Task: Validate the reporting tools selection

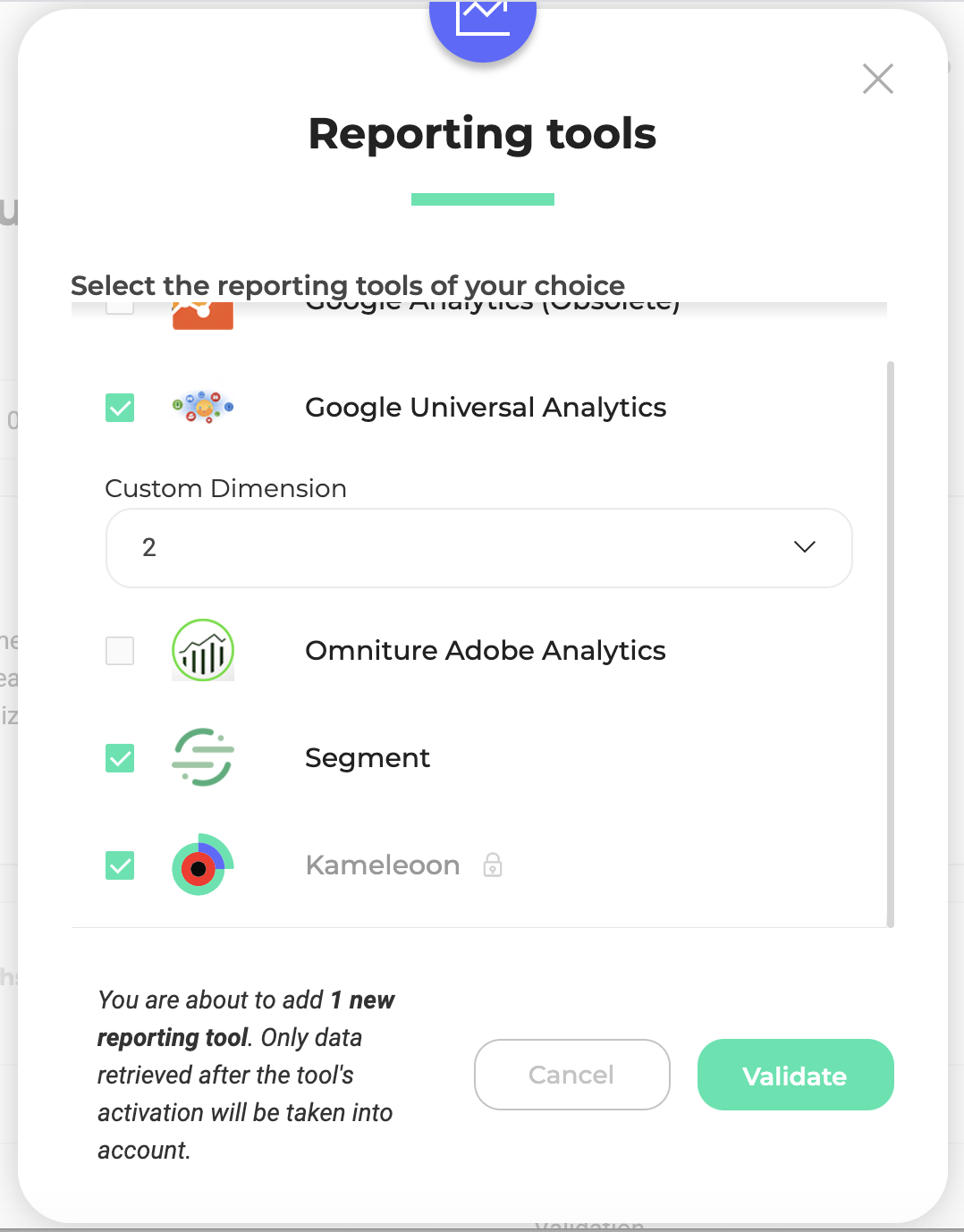Action: [796, 1075]
